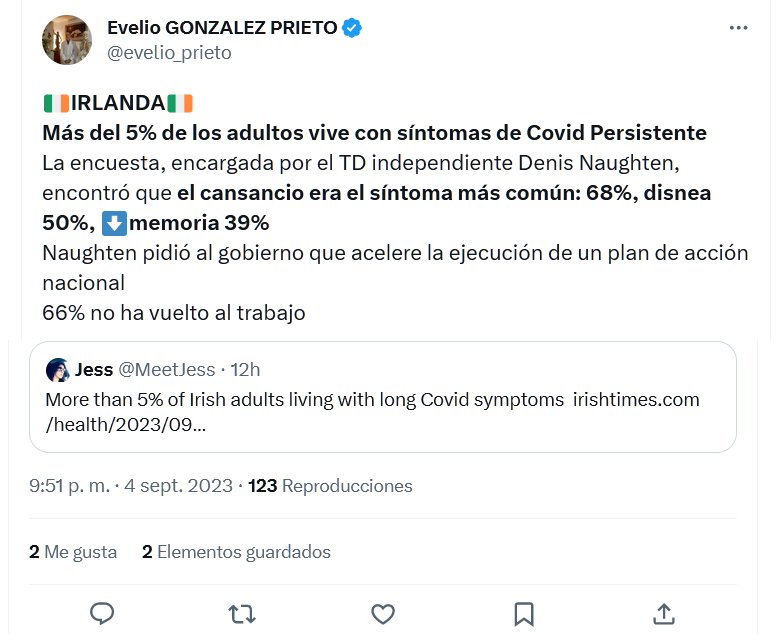The image size is (782, 634).
Task: Click the blue verified badge
Action: point(353,28)
